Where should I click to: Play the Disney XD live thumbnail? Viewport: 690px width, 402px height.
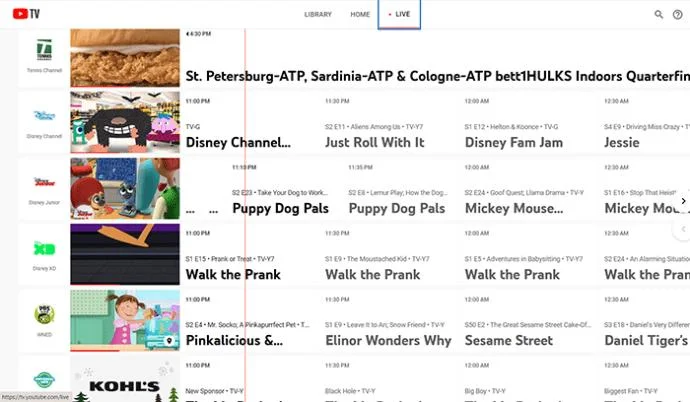[125, 254]
